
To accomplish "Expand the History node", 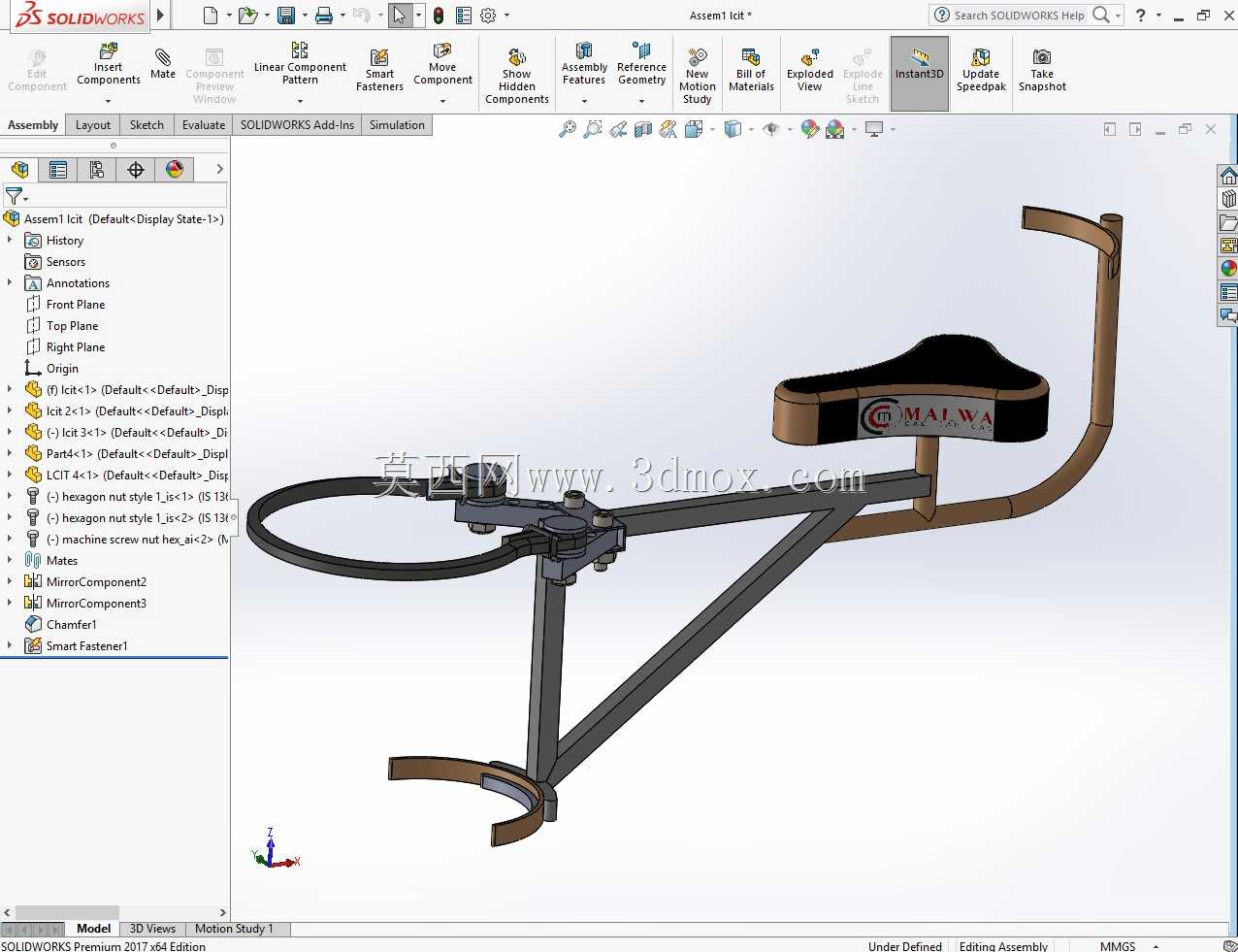I will [x=10, y=240].
